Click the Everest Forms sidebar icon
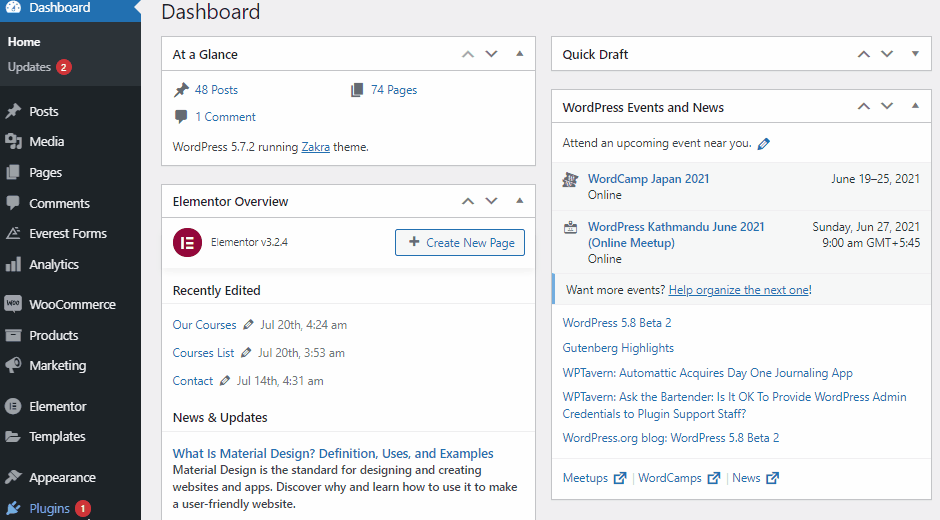Viewport: 940px width, 520px height. click(13, 234)
